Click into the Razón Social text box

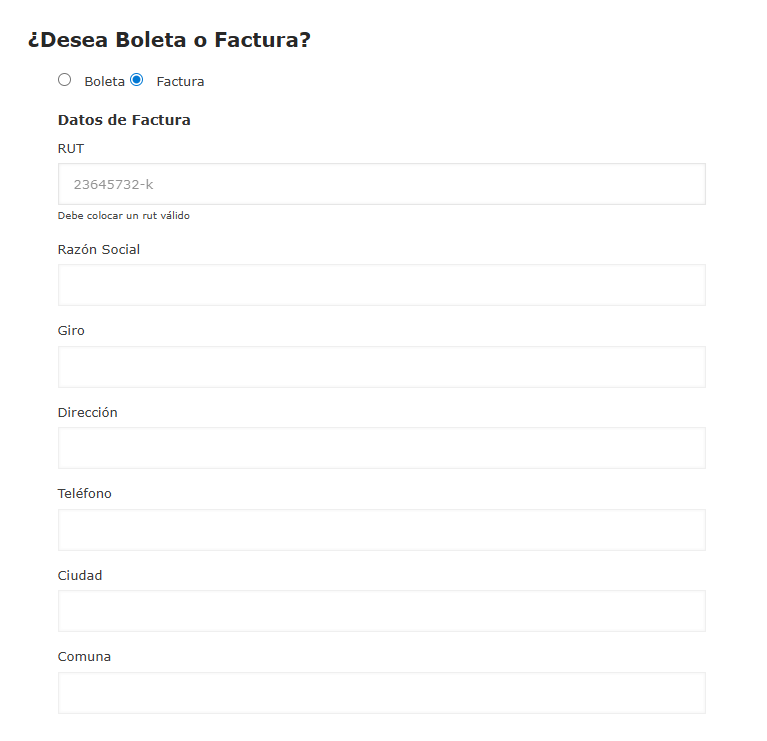click(x=381, y=285)
